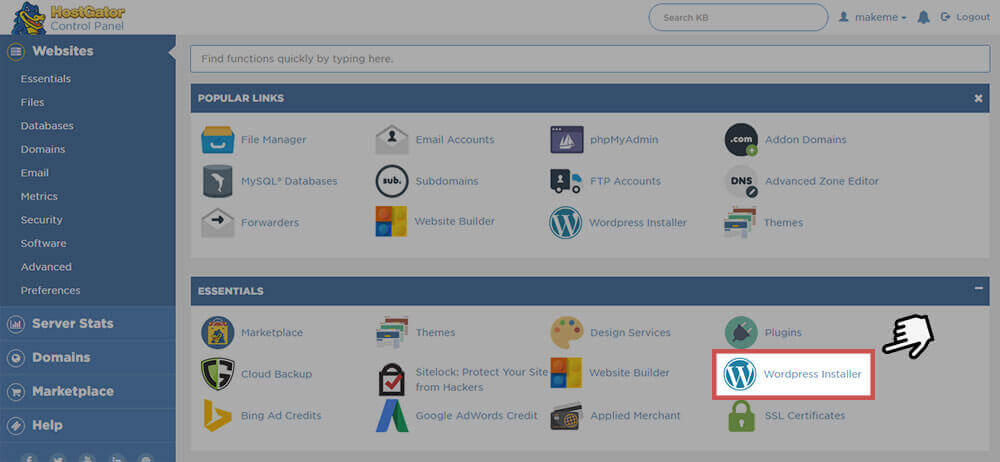Viewport: 1000px width, 462px height.
Task: Select Databases in the sidebar menu
Action: [x=47, y=126]
